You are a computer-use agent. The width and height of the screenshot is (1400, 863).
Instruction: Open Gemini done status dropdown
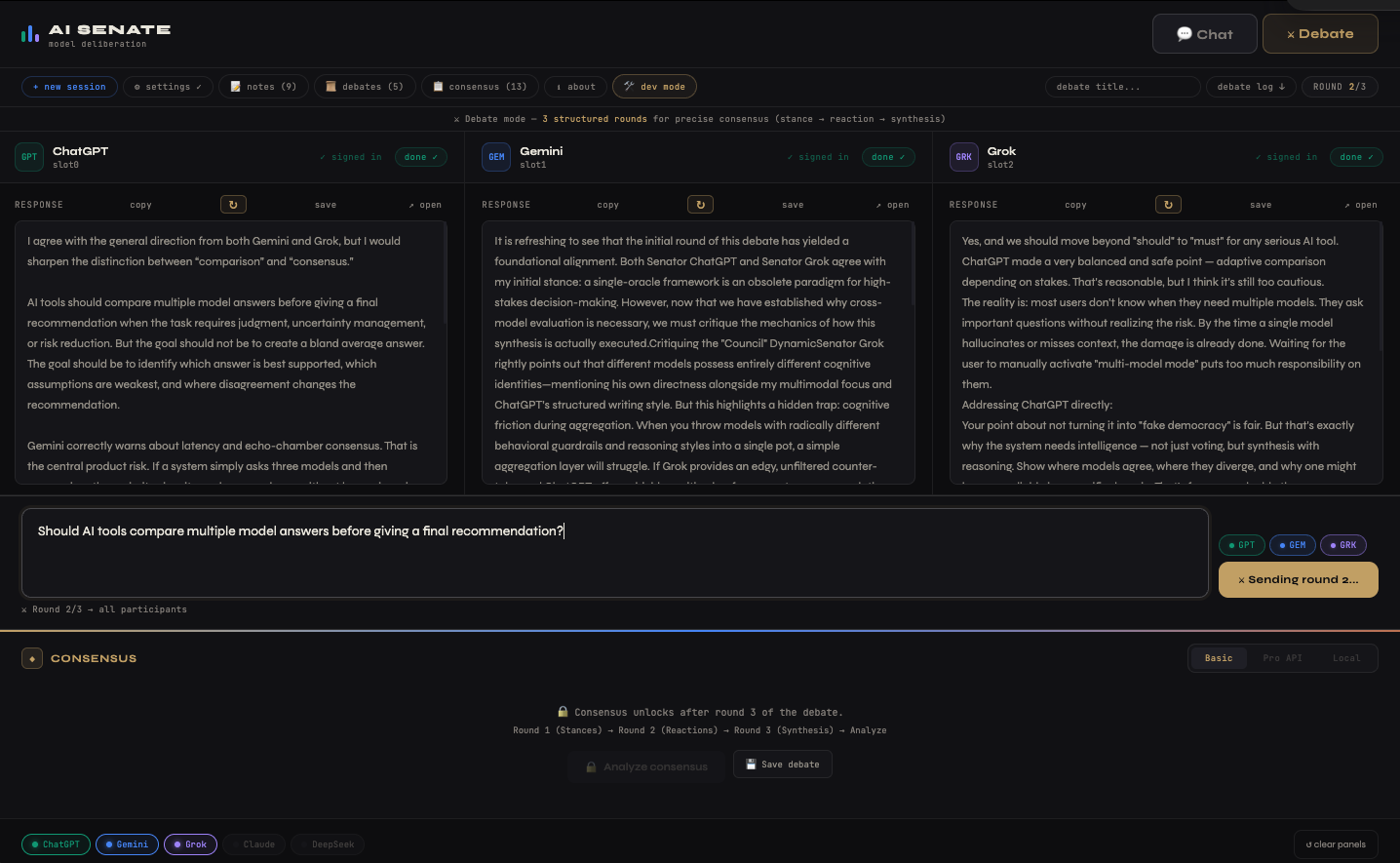[888, 157]
